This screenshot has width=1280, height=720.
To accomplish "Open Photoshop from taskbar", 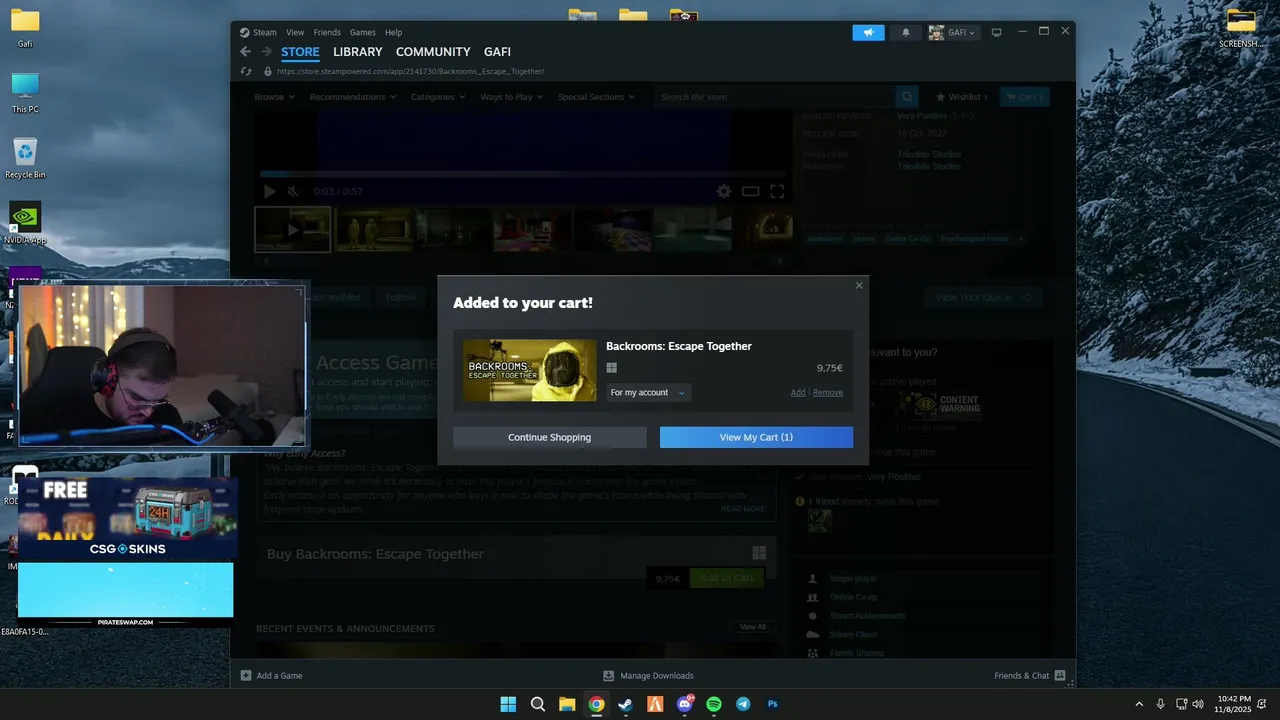I will click(772, 704).
